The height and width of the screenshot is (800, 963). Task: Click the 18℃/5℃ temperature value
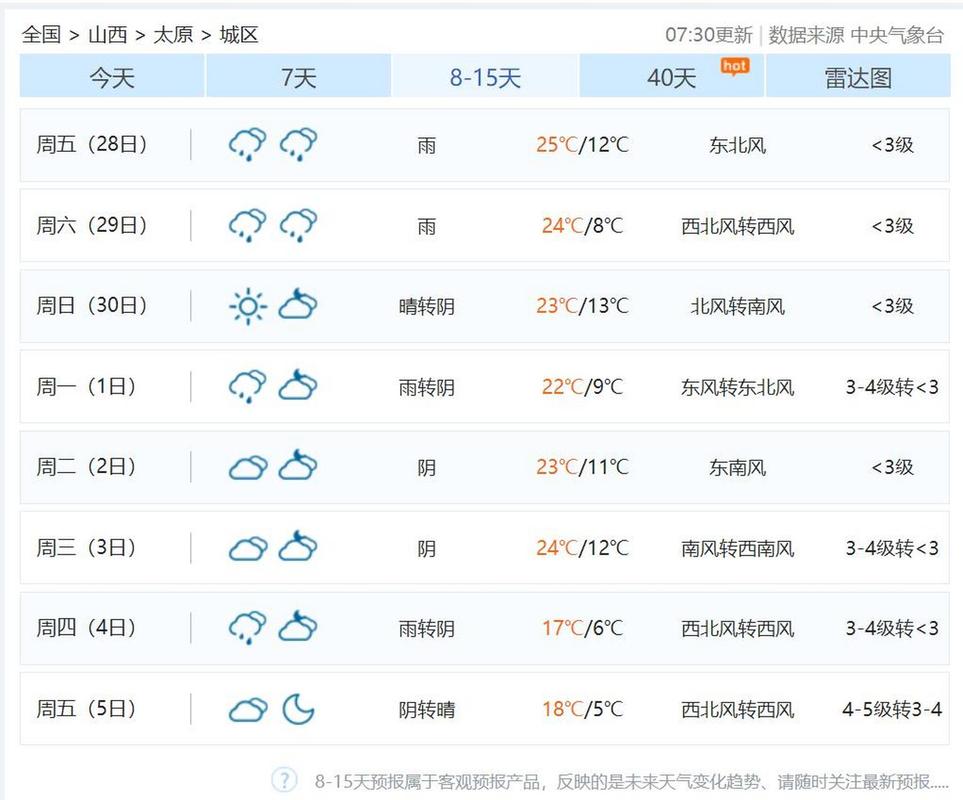pyautogui.click(x=582, y=710)
